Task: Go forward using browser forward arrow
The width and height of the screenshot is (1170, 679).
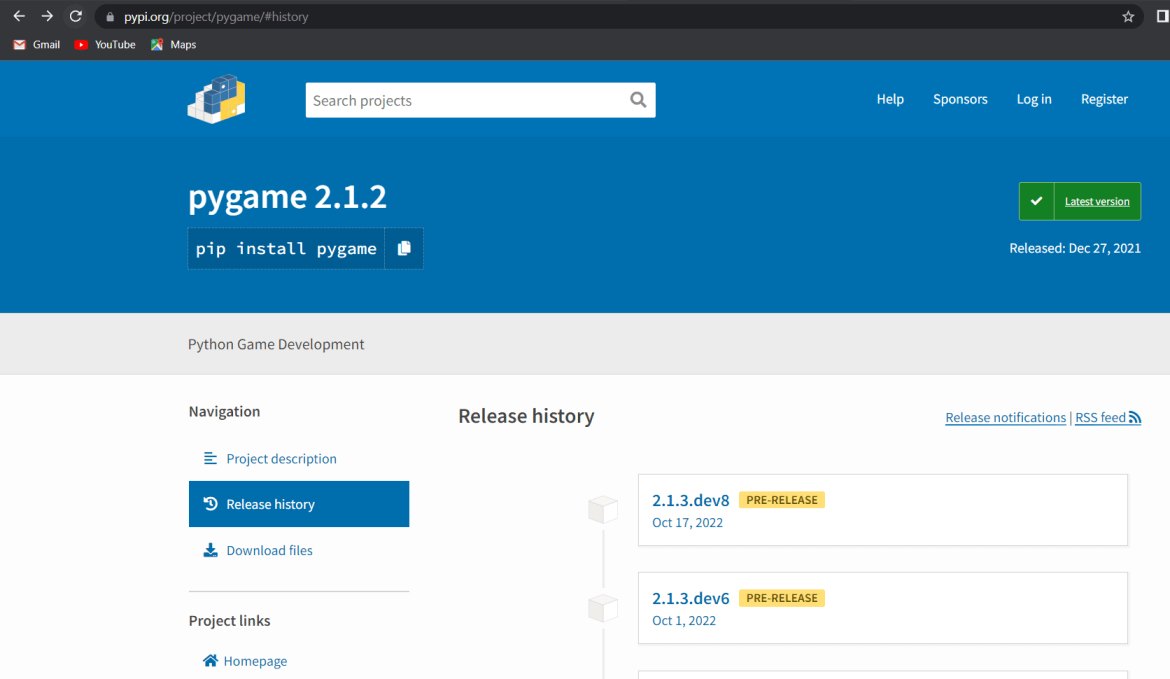Action: pos(47,16)
